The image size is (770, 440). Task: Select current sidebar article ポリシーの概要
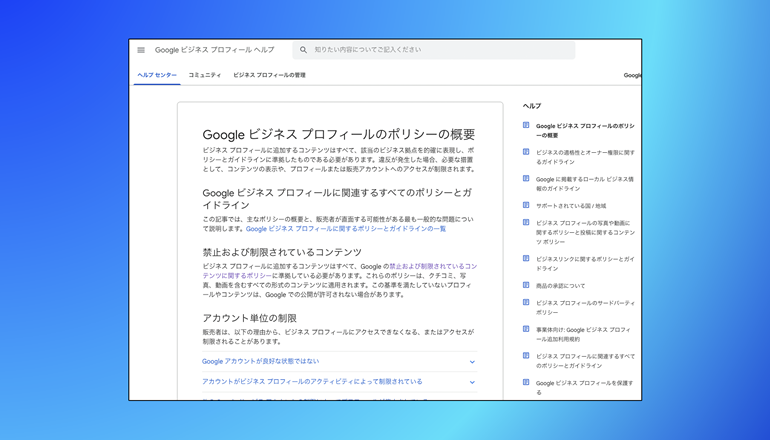585,131
